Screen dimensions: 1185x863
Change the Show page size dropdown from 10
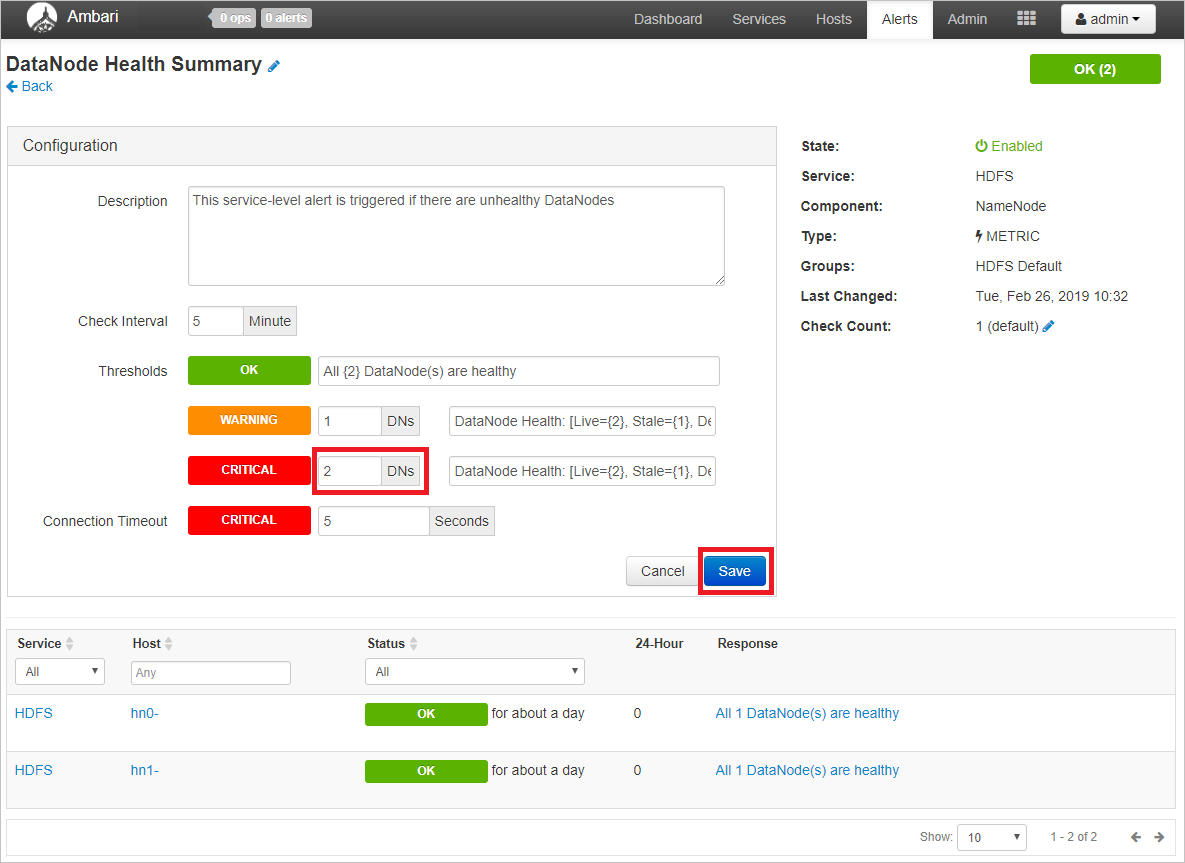(x=991, y=837)
